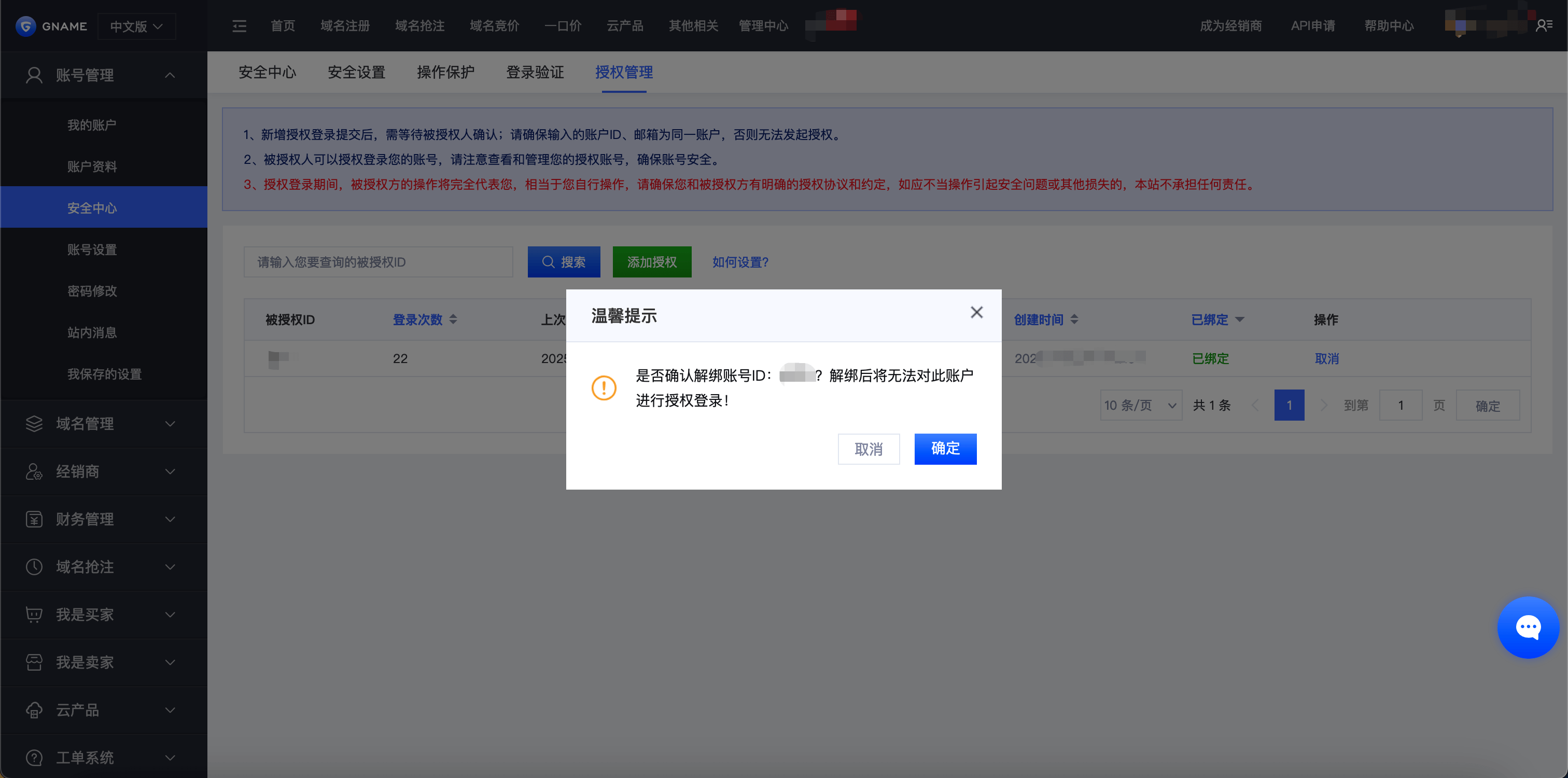
Task: Click the search magnifier 搜索 button
Action: (x=564, y=262)
